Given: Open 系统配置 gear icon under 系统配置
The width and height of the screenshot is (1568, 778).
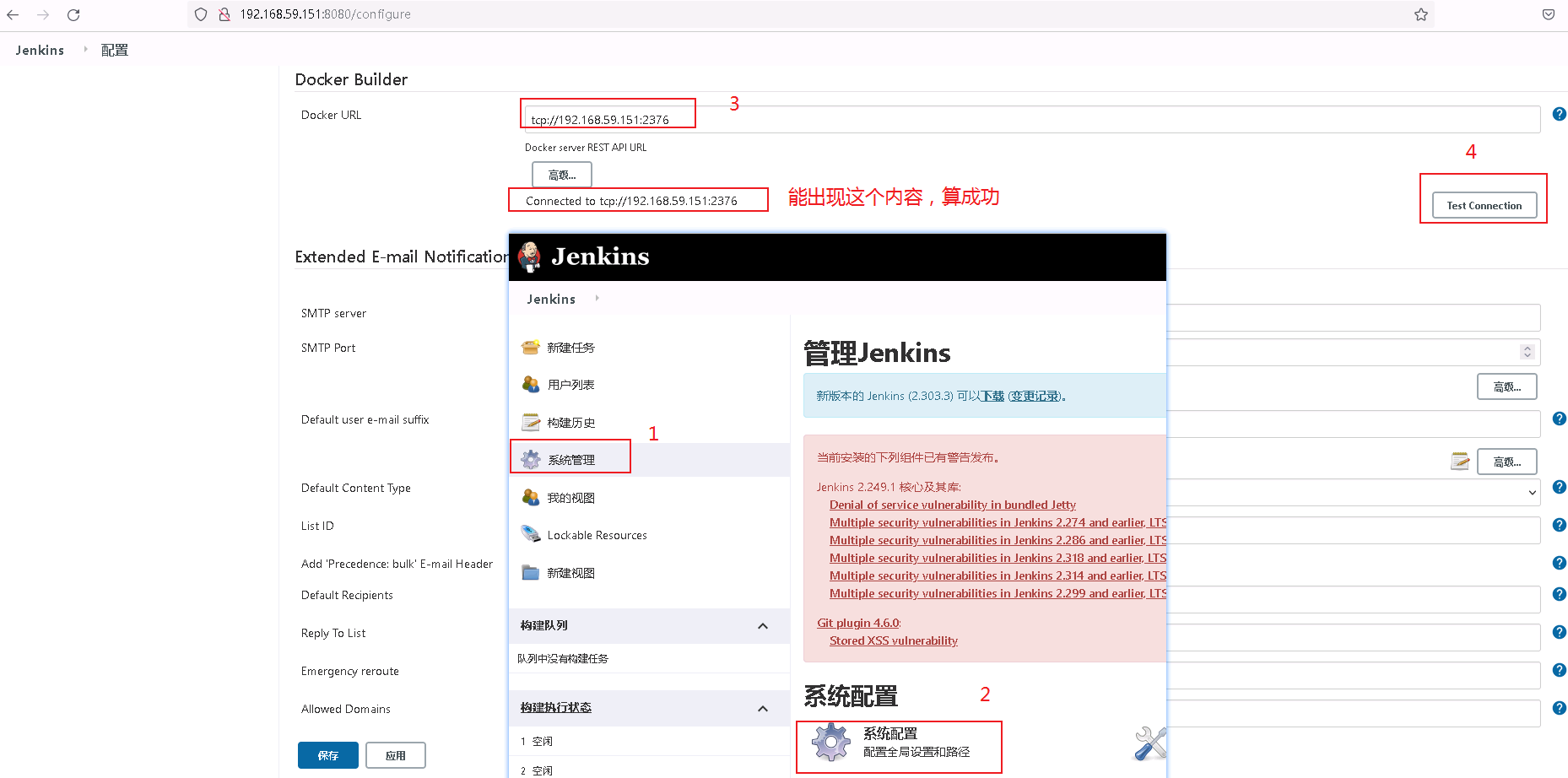Looking at the screenshot, I should [x=831, y=743].
